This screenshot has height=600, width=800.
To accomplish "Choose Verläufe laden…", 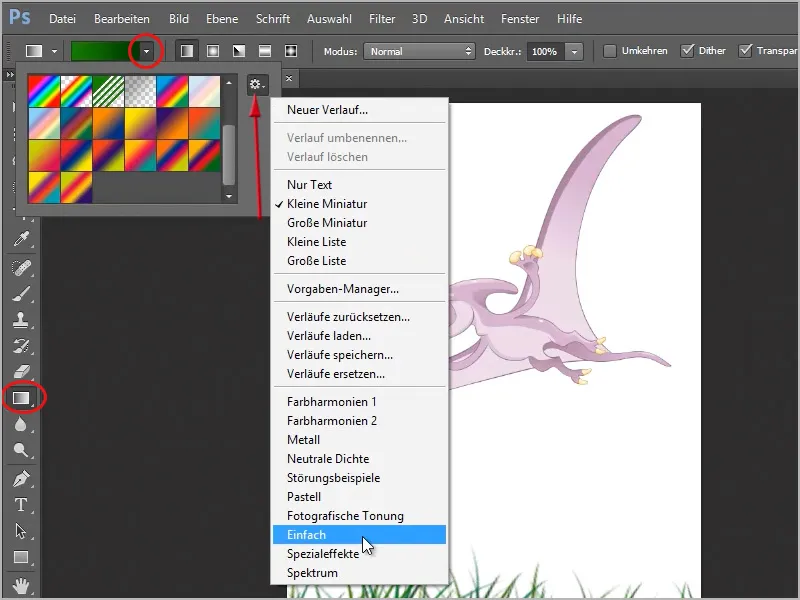I will (359, 336).
